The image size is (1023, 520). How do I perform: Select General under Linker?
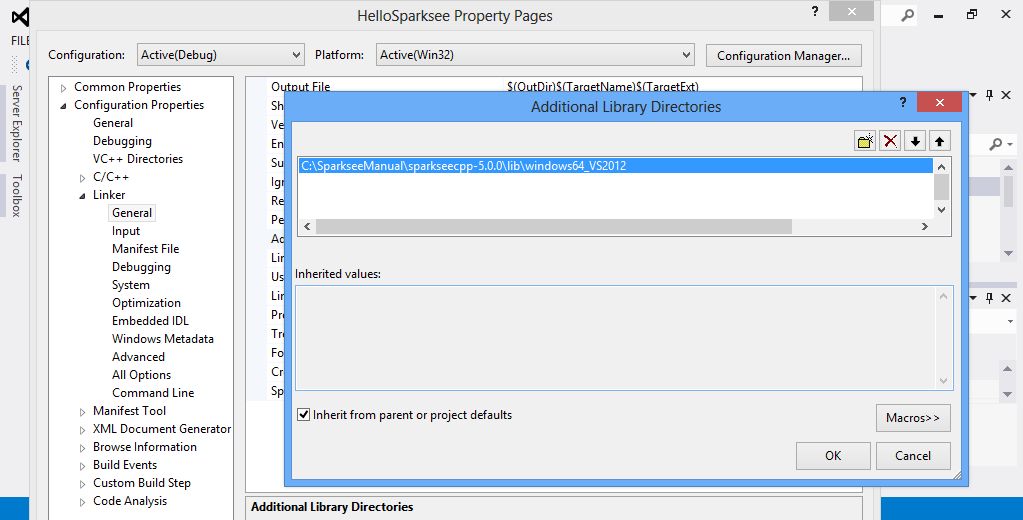[x=132, y=213]
